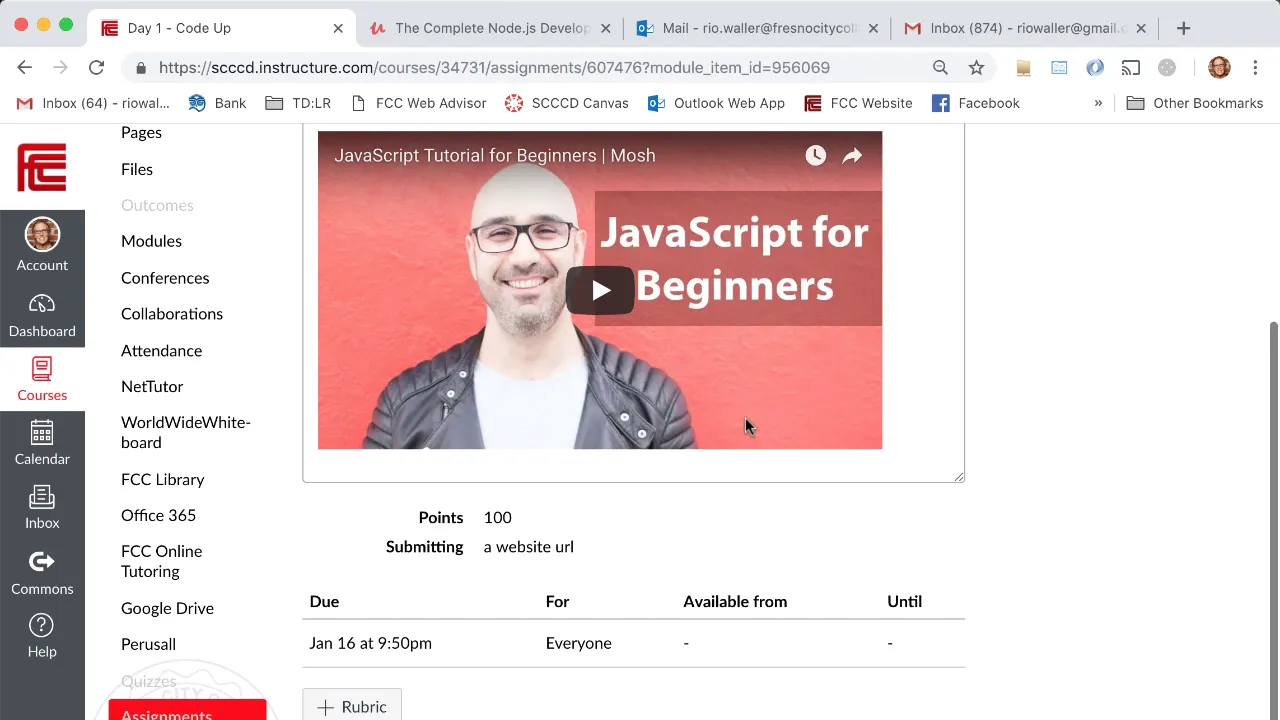Image resolution: width=1280 pixels, height=720 pixels.
Task: Open NetTutor in the course menu
Action: pyautogui.click(x=152, y=387)
